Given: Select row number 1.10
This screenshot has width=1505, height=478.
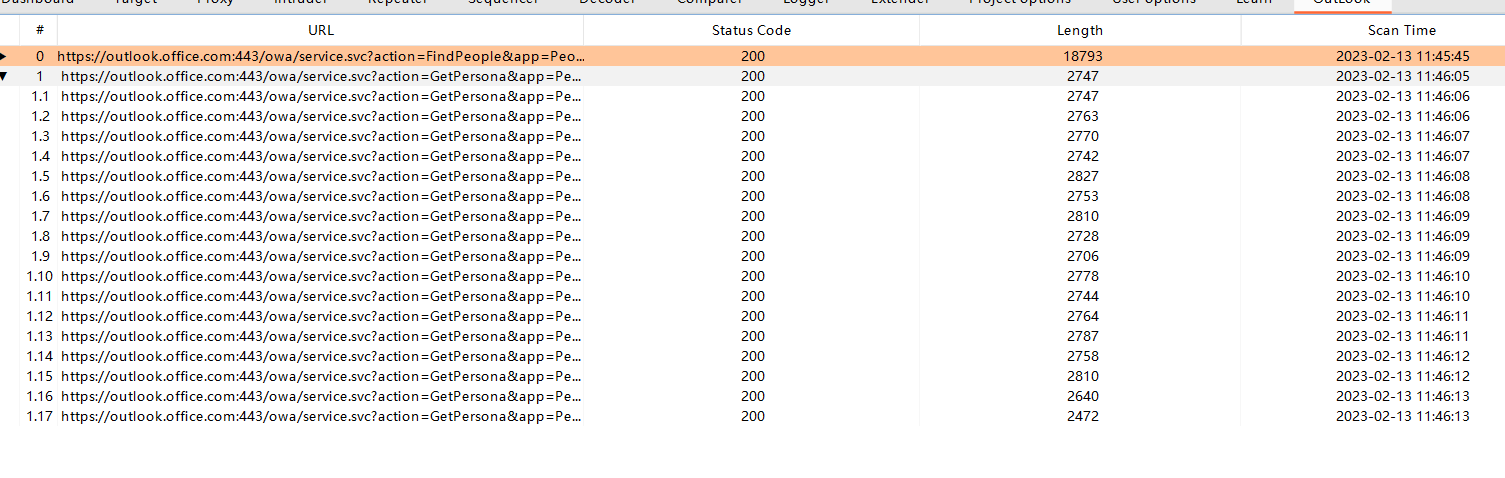Looking at the screenshot, I should pyautogui.click(x=40, y=276).
